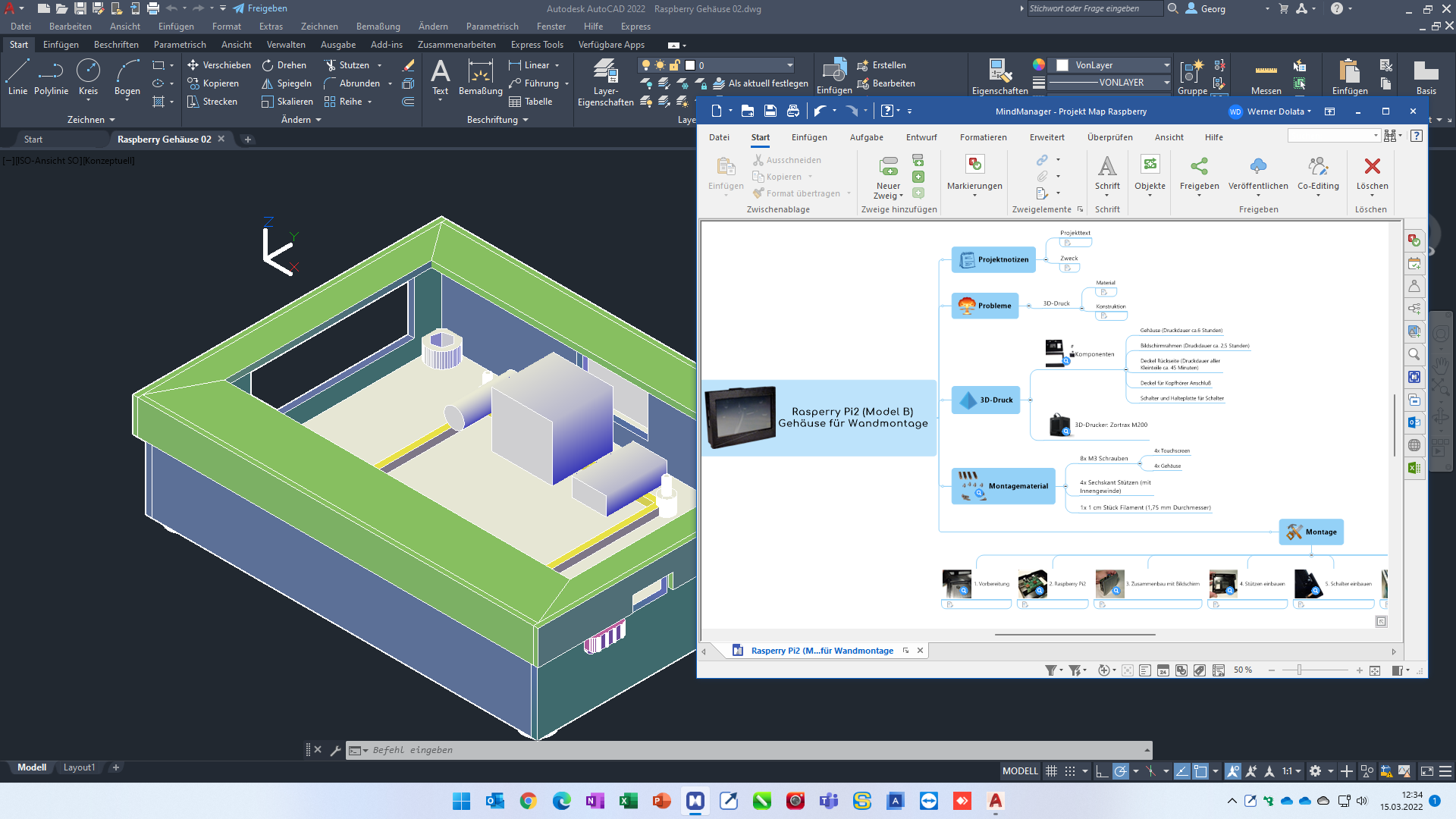Click the Excel icon in MindManager sidebar
This screenshot has width=1456, height=819.
point(1414,468)
